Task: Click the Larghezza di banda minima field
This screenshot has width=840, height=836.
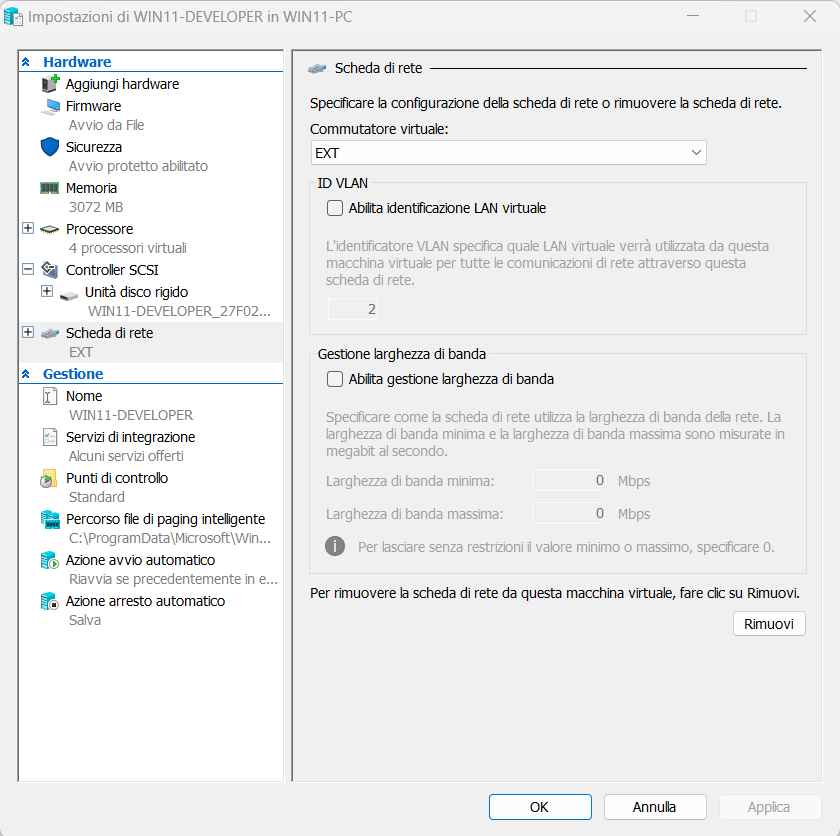Action: click(569, 480)
